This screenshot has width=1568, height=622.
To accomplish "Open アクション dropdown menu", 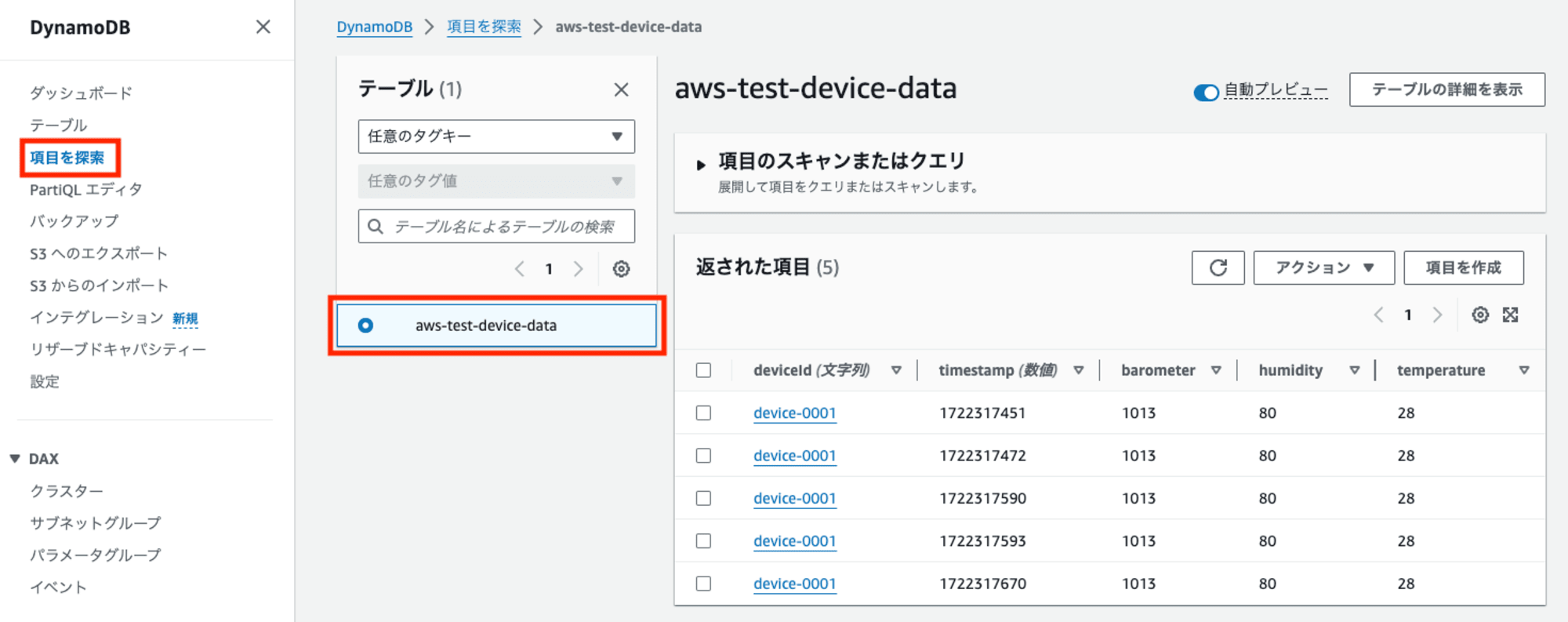I will (1323, 267).
